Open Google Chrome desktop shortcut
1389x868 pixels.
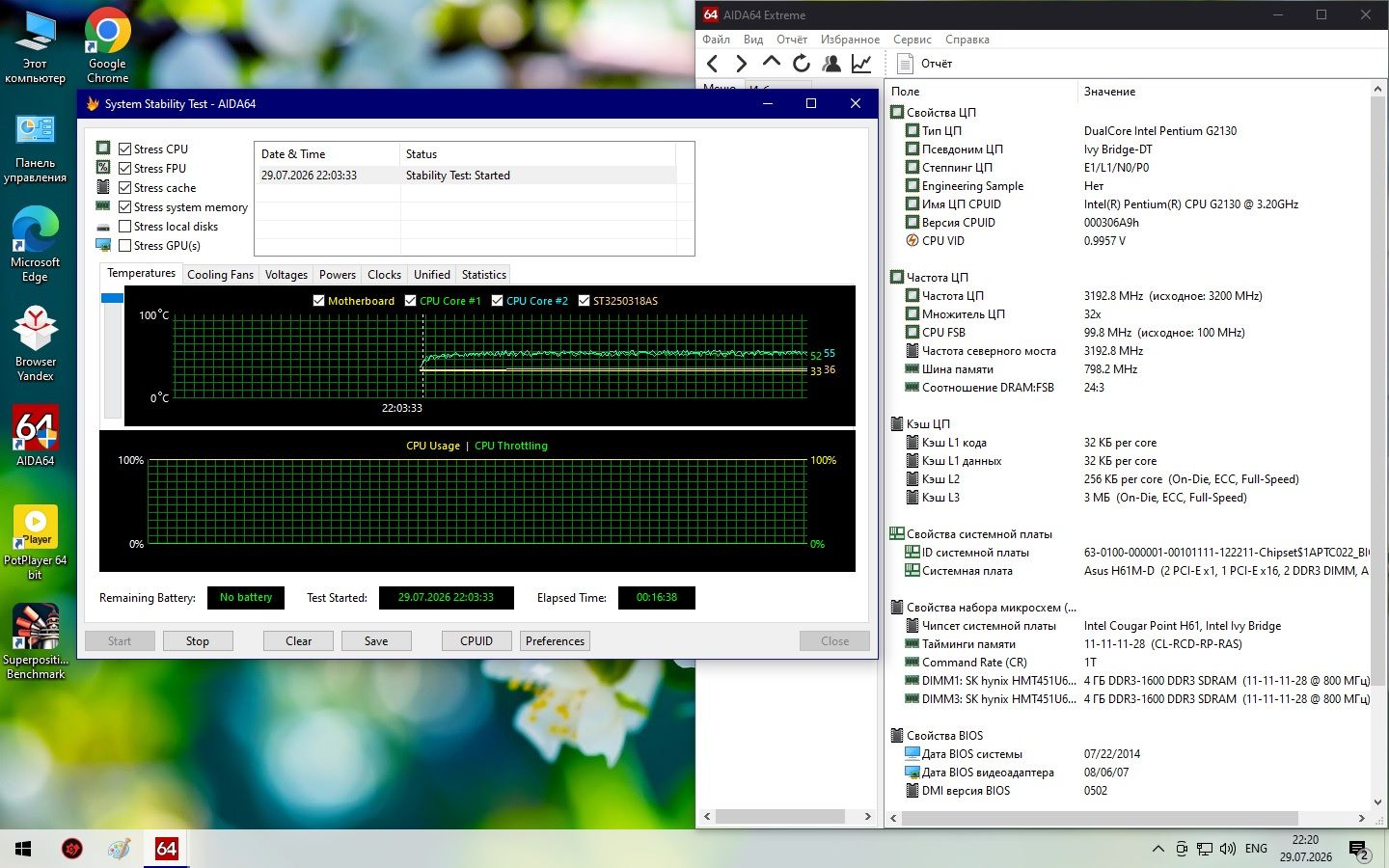(107, 44)
